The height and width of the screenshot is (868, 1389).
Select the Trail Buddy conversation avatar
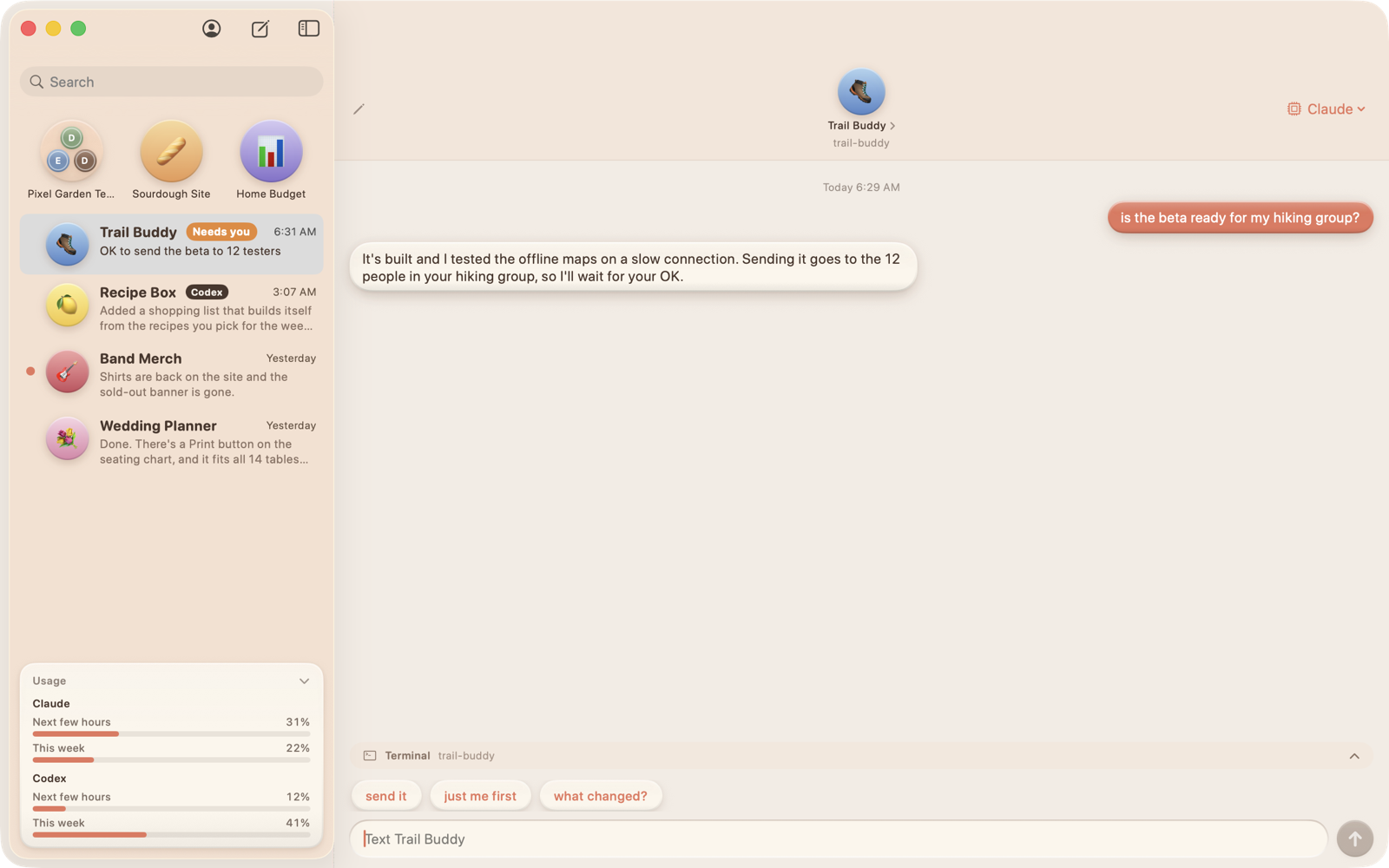[67, 244]
